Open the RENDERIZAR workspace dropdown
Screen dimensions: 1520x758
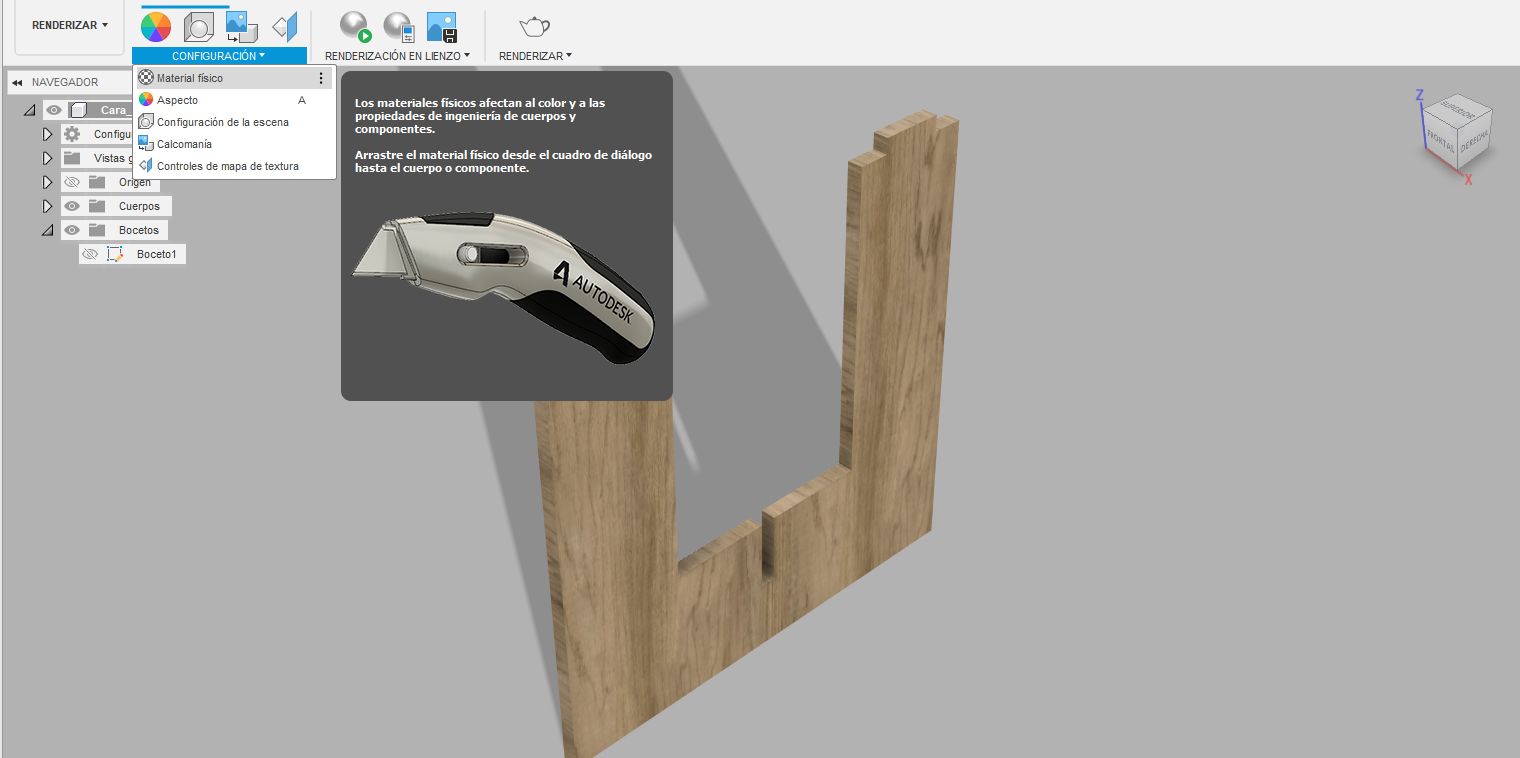coord(67,24)
